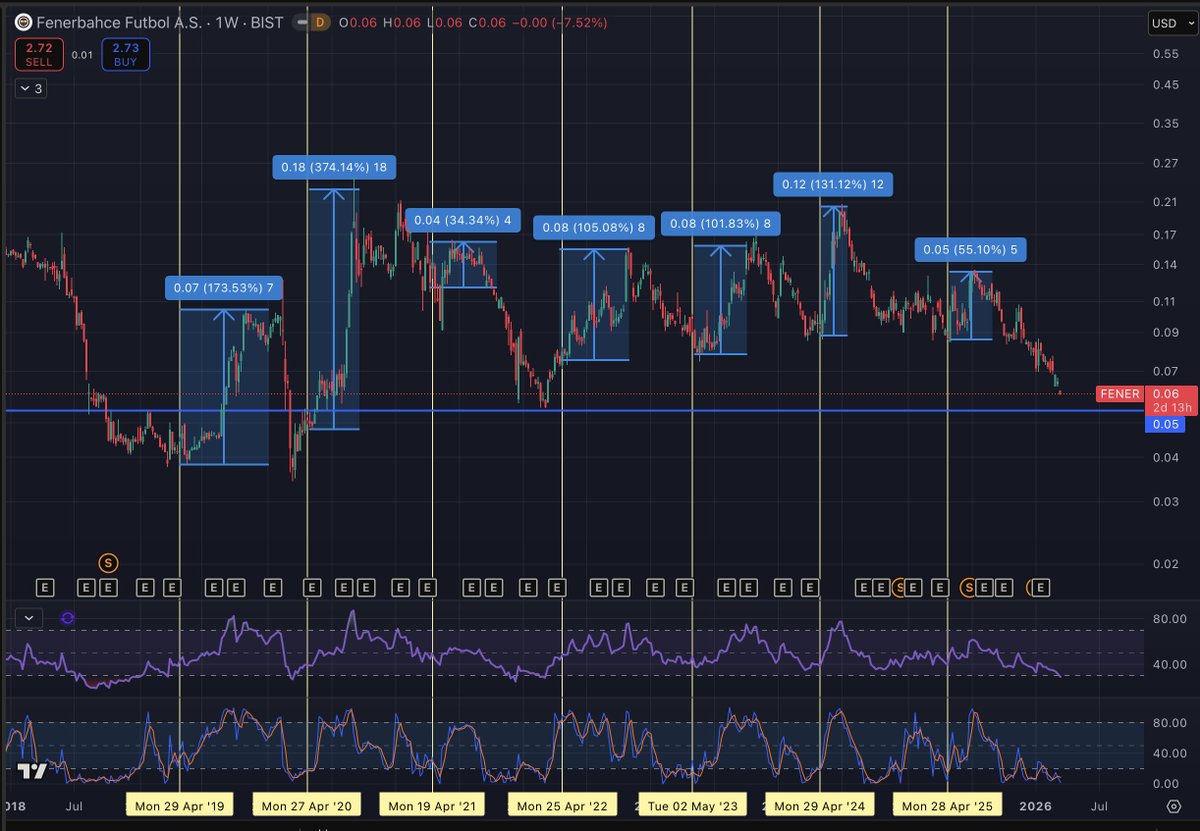Click the Mon 29 Apr '24 date label
The width and height of the screenshot is (1200, 831).
pos(820,805)
